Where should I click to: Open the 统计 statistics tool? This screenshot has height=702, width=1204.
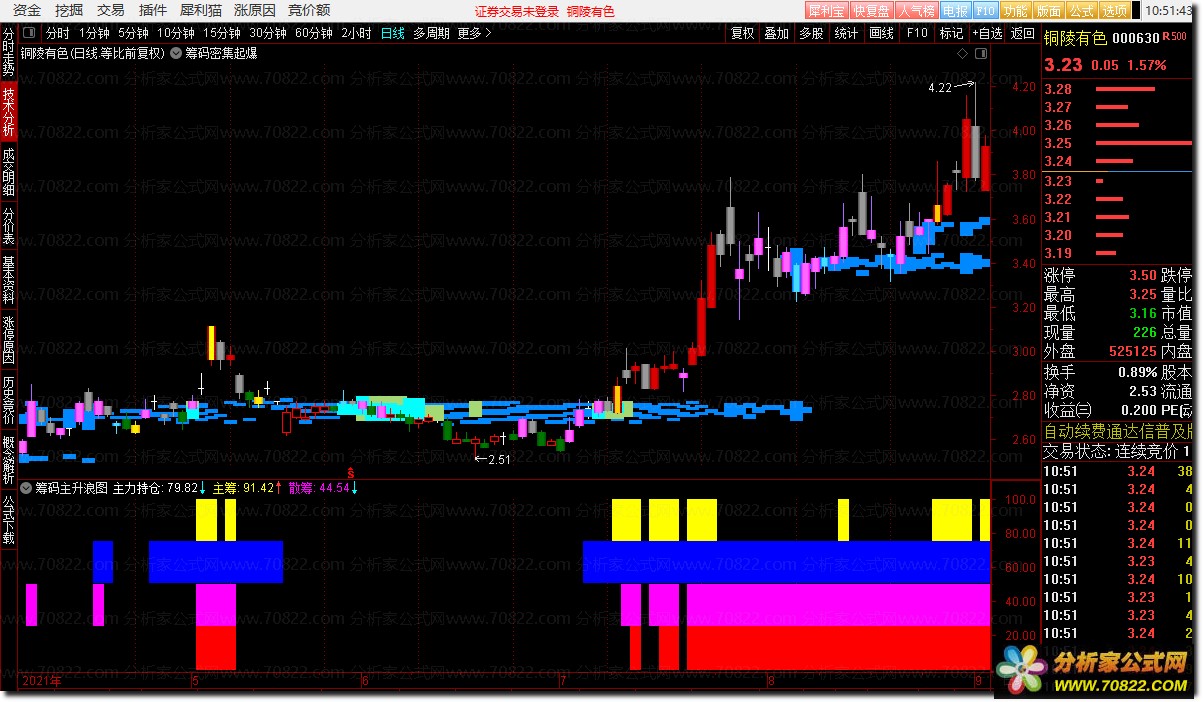coord(846,33)
